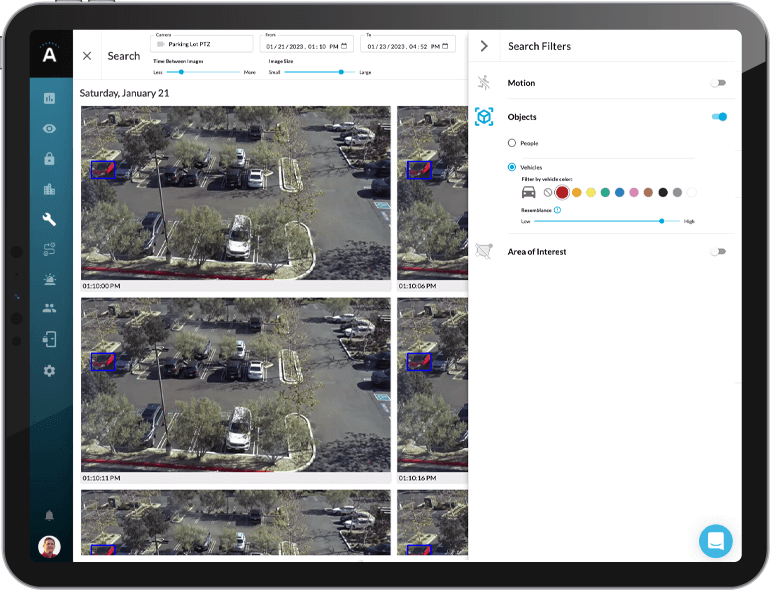Adjust the Resemblance slider handle
Viewport: 770px width, 590px height.
tap(662, 221)
